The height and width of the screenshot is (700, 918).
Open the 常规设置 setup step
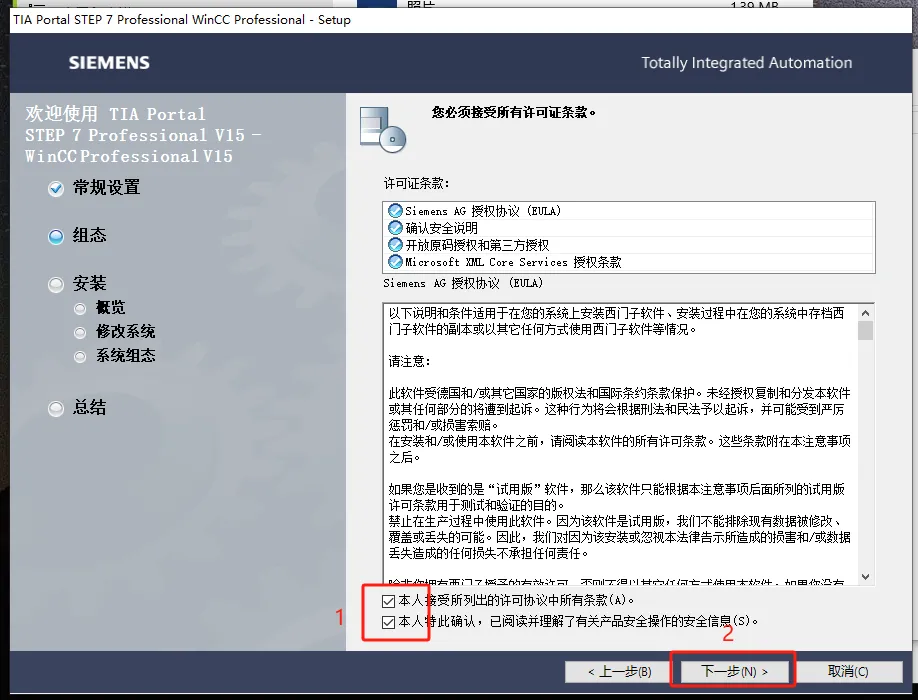106,188
